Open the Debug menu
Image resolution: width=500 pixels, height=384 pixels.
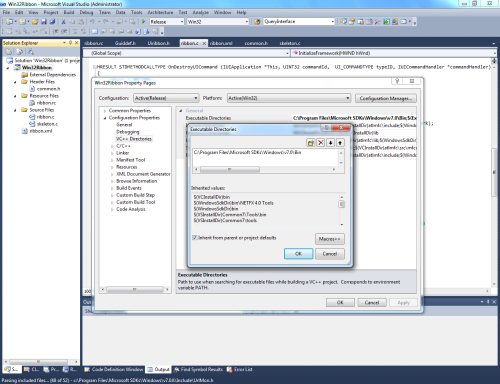86,12
